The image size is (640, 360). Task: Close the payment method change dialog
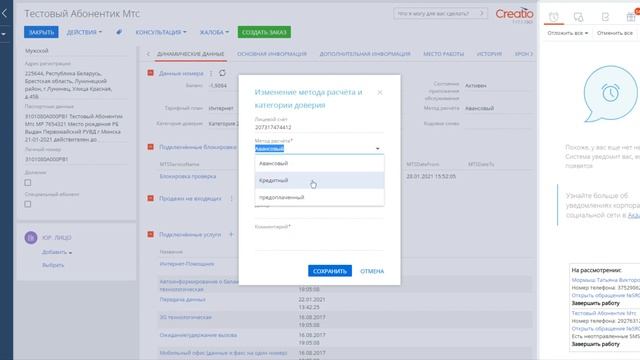[x=380, y=93]
